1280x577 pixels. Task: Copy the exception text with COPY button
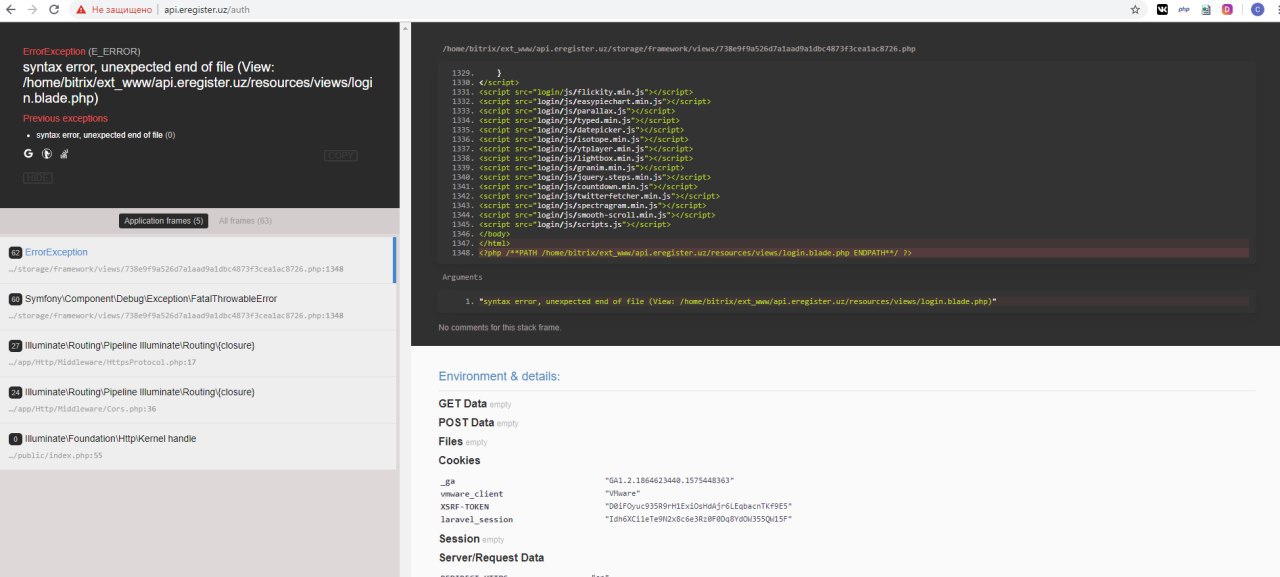[341, 155]
